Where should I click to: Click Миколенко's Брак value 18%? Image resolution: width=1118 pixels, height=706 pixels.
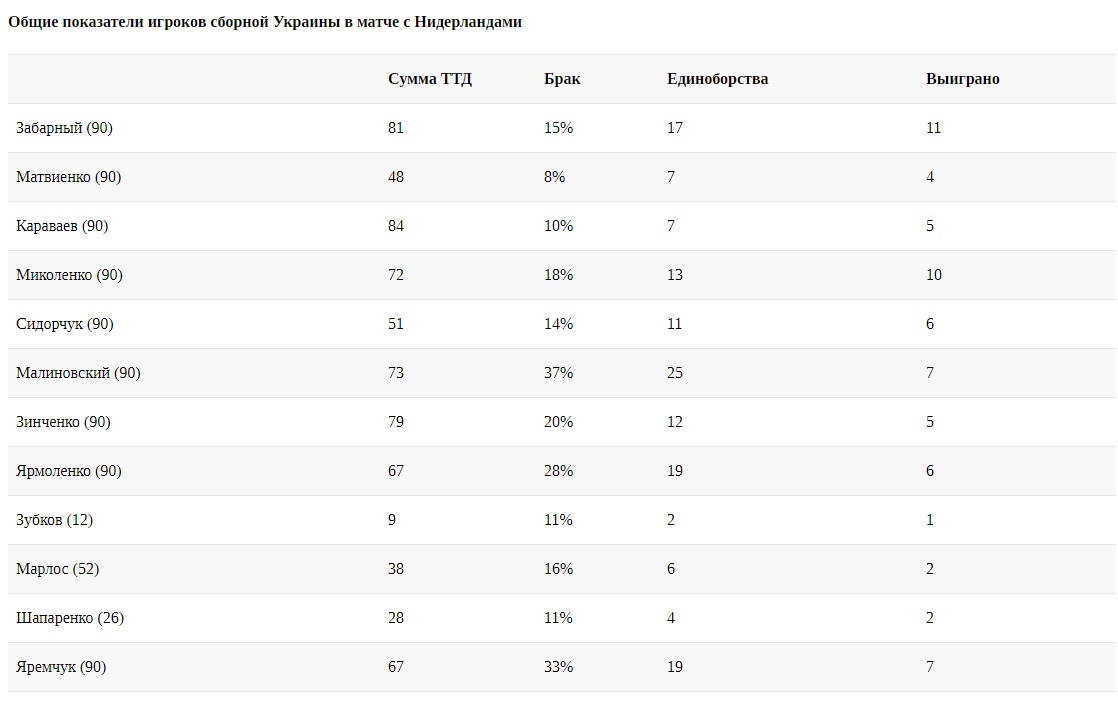[559, 275]
